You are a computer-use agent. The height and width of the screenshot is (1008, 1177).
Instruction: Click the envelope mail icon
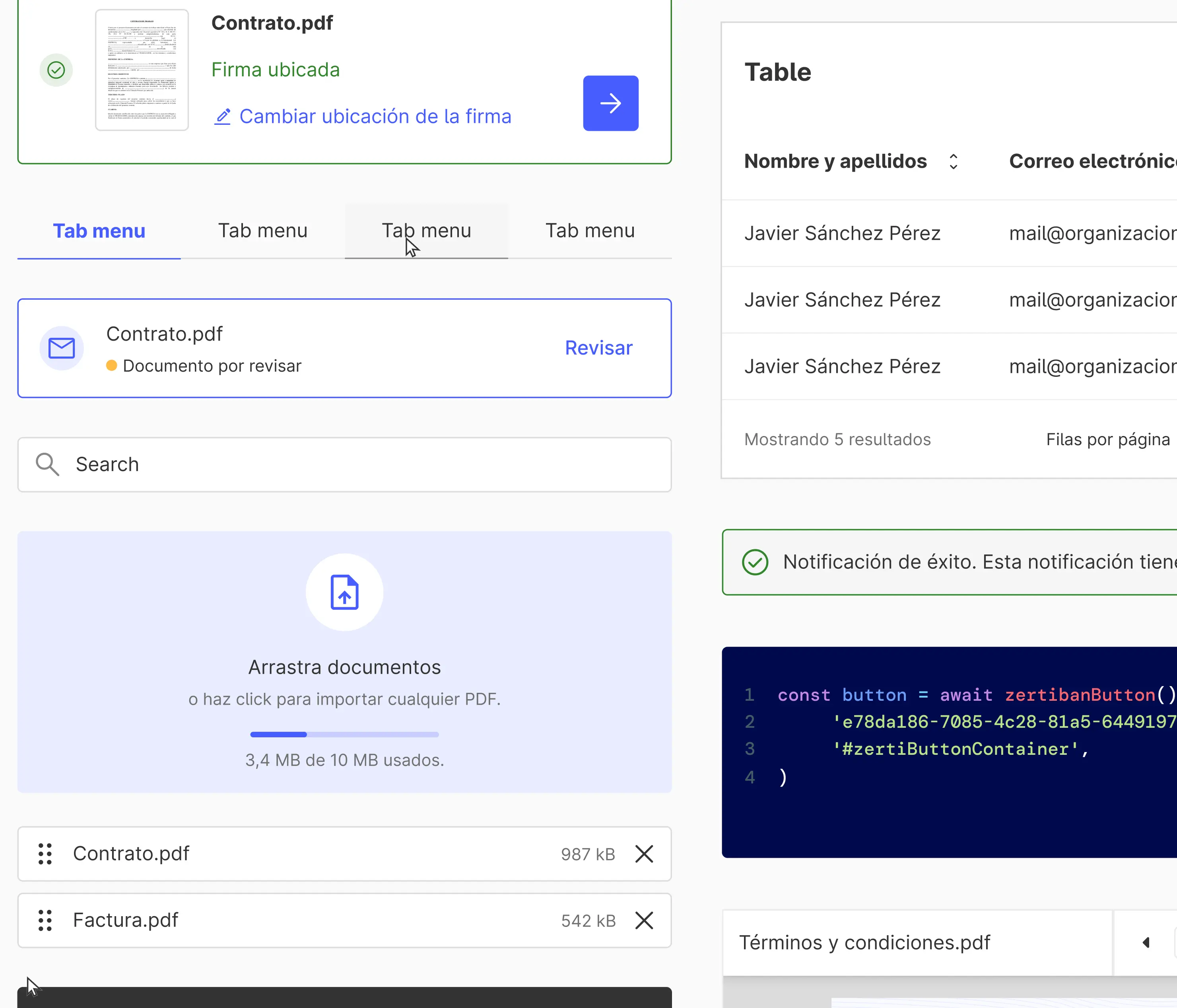point(61,347)
